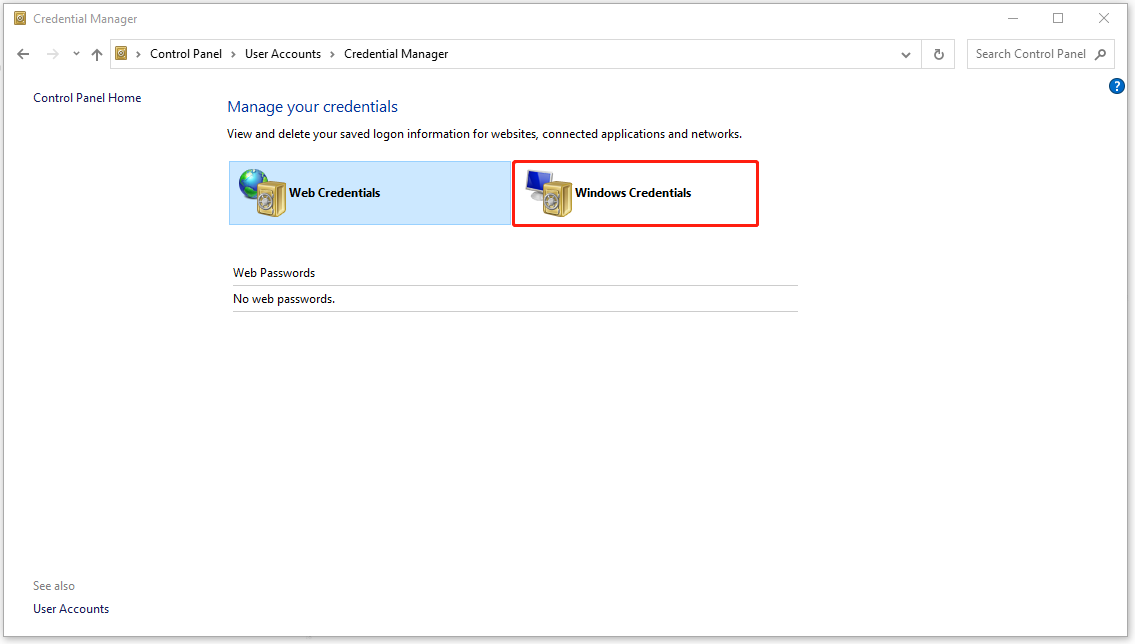The width and height of the screenshot is (1135, 644).
Task: Click the Search Control Panel input field
Action: pyautogui.click(x=1030, y=53)
